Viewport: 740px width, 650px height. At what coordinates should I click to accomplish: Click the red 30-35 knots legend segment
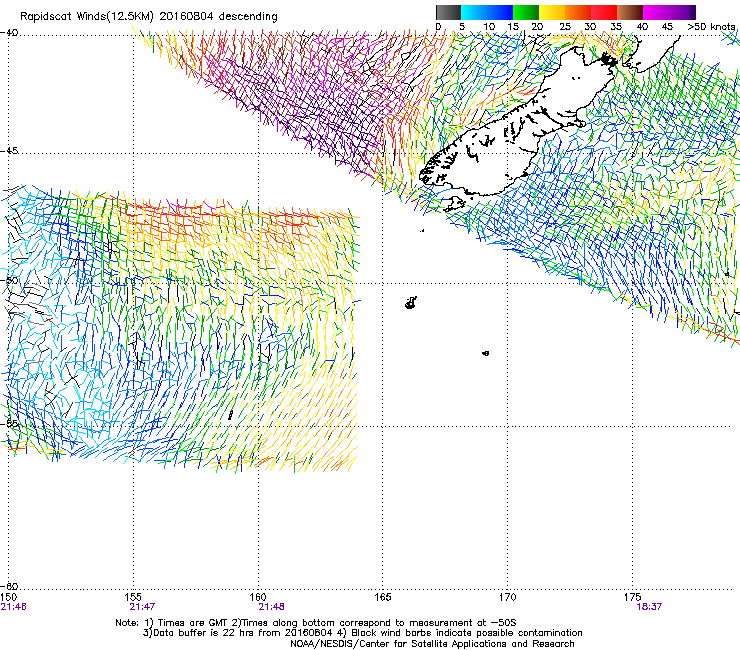coord(604,12)
